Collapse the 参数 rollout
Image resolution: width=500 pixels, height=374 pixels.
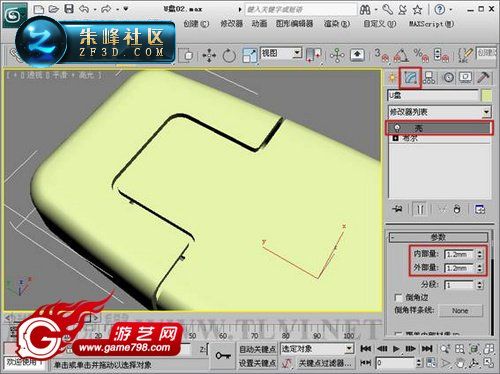(438, 237)
